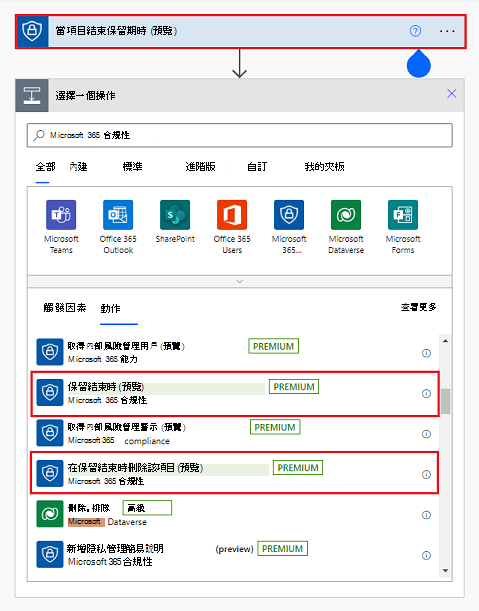
Task: Select 在保留結束時刪除該項目 (預覽) action
Action: click(235, 473)
